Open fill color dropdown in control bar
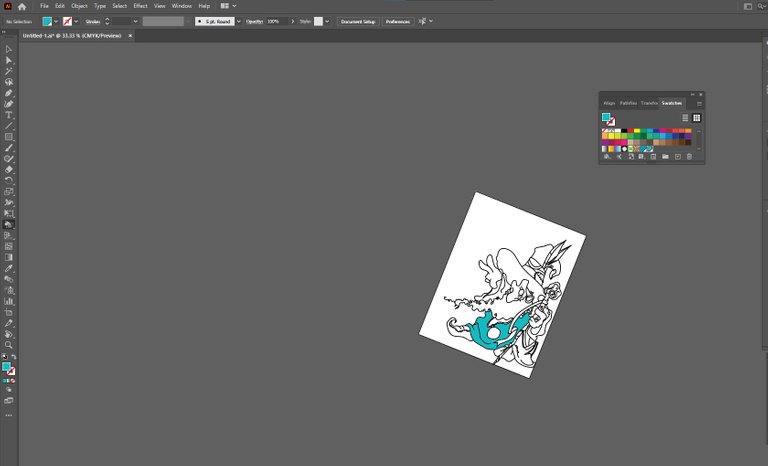This screenshot has width=768, height=466. point(56,22)
